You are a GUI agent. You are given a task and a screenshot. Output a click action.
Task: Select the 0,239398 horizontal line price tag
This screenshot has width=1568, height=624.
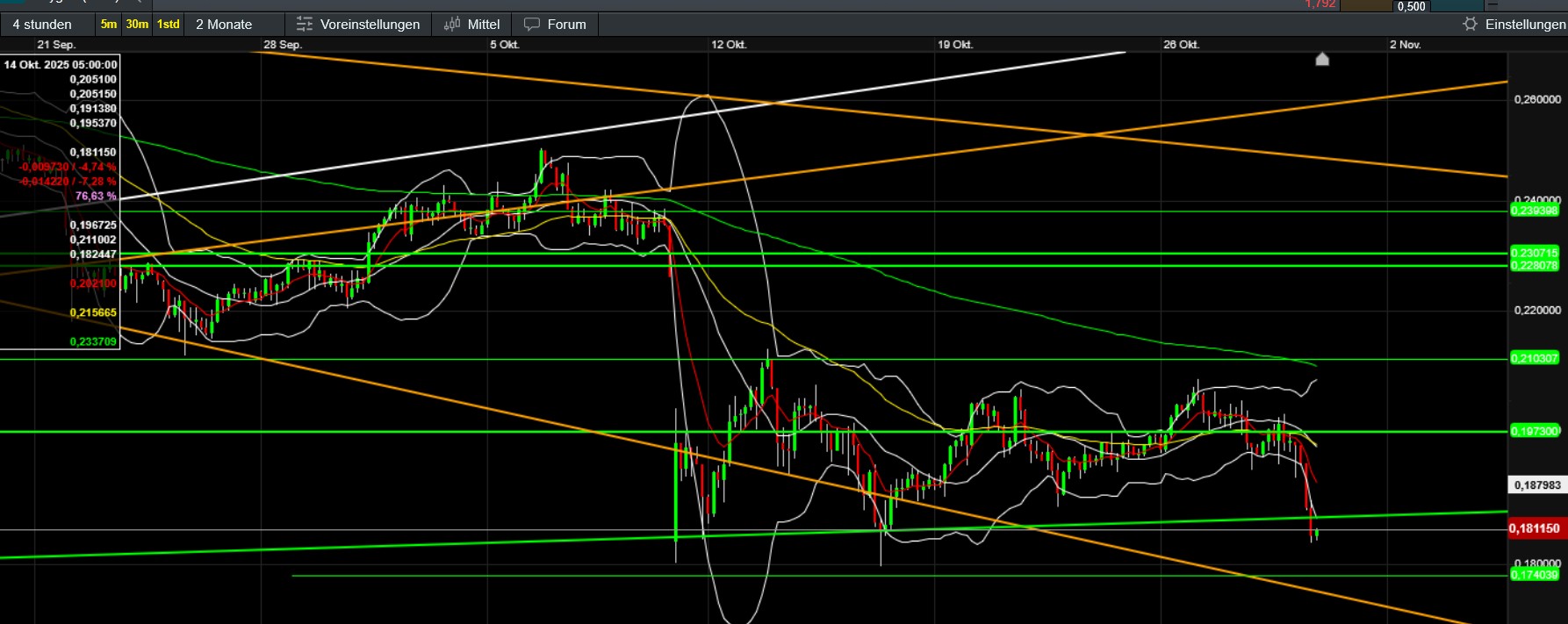(1534, 211)
